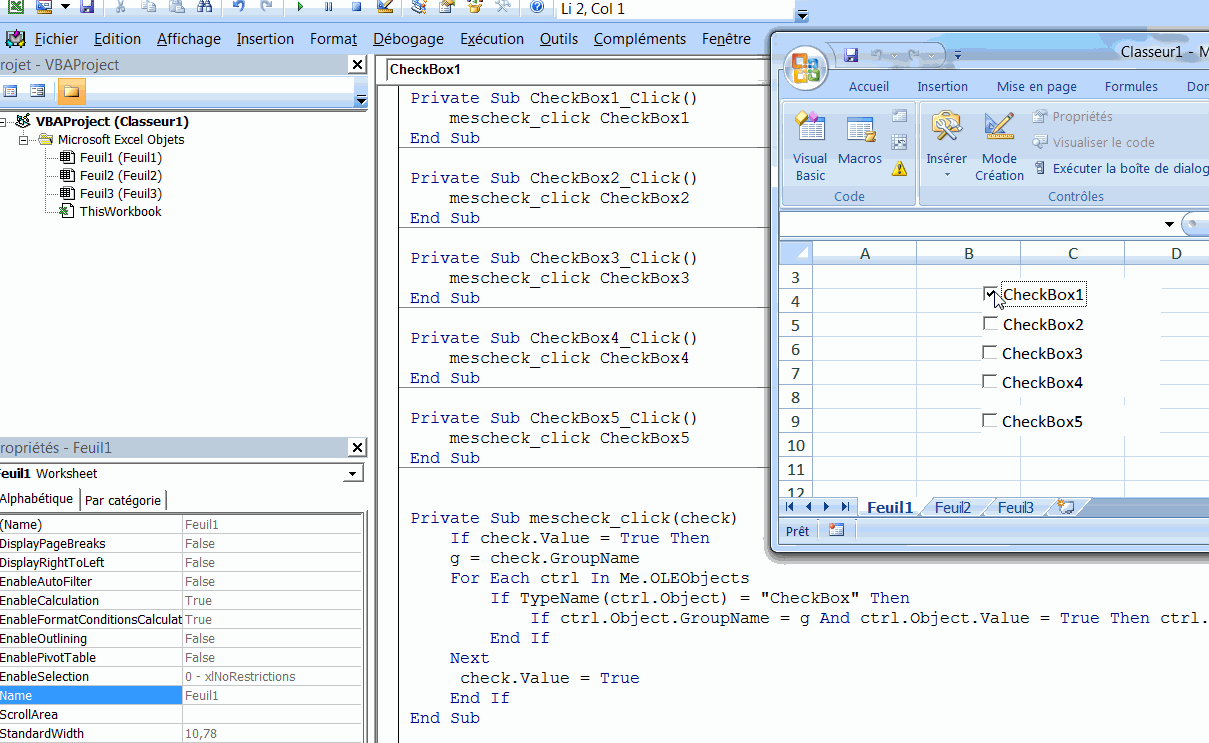1209x743 pixels.
Task: Open the Visual Basic editor from Excel ribbon
Action: [810, 146]
